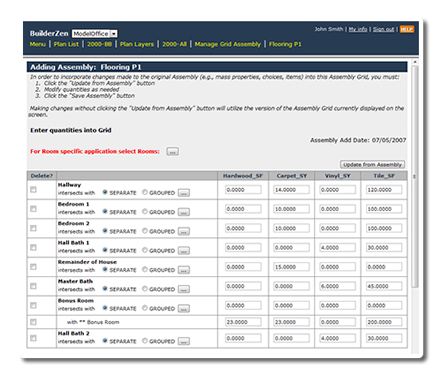441x375 pixels.
Task: Open Plan List navigation item
Action: tap(66, 44)
